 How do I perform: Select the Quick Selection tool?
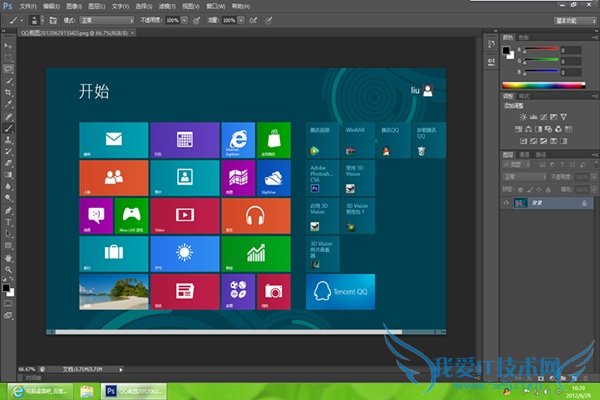[x=8, y=81]
